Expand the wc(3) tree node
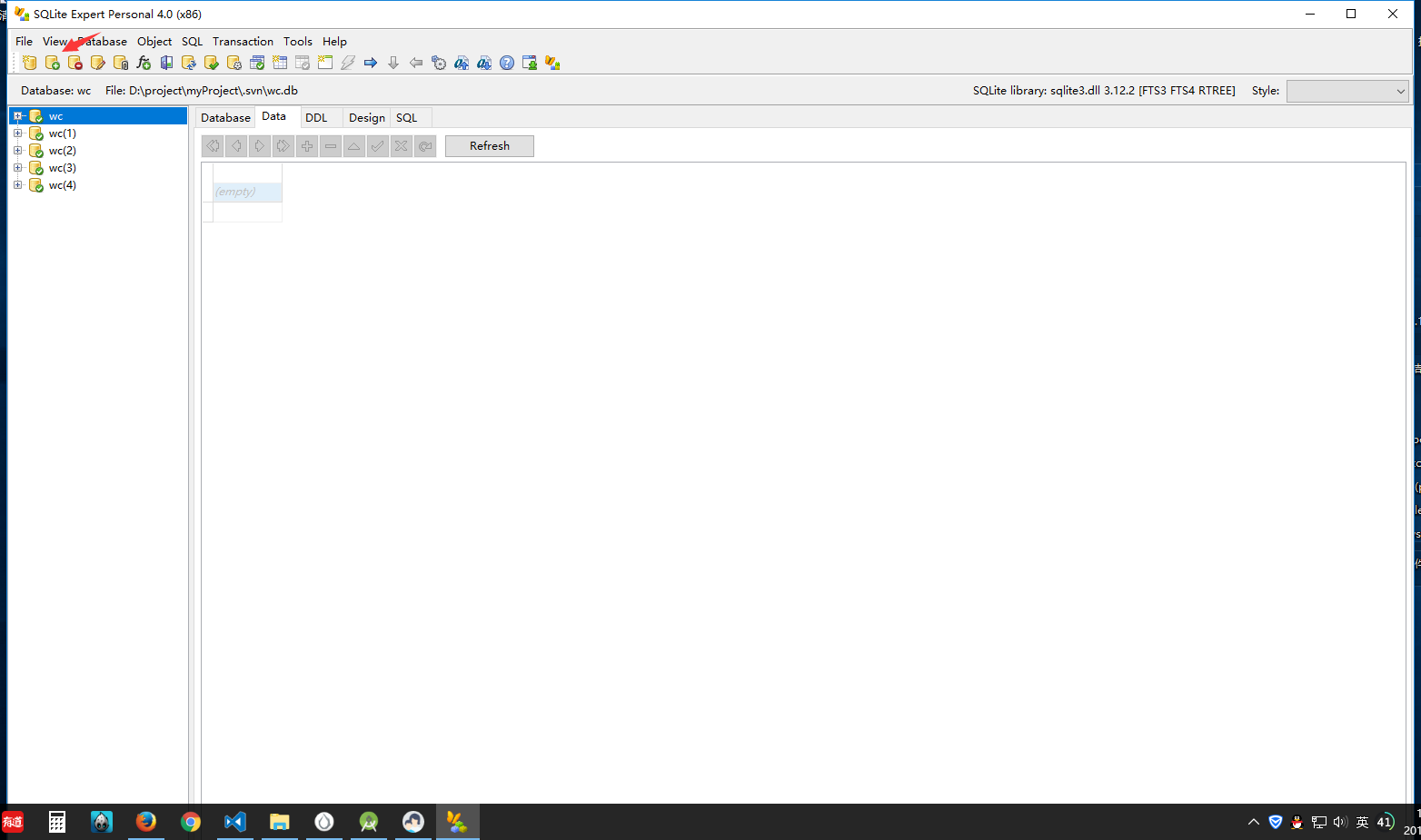The height and width of the screenshot is (840, 1421). [17, 168]
